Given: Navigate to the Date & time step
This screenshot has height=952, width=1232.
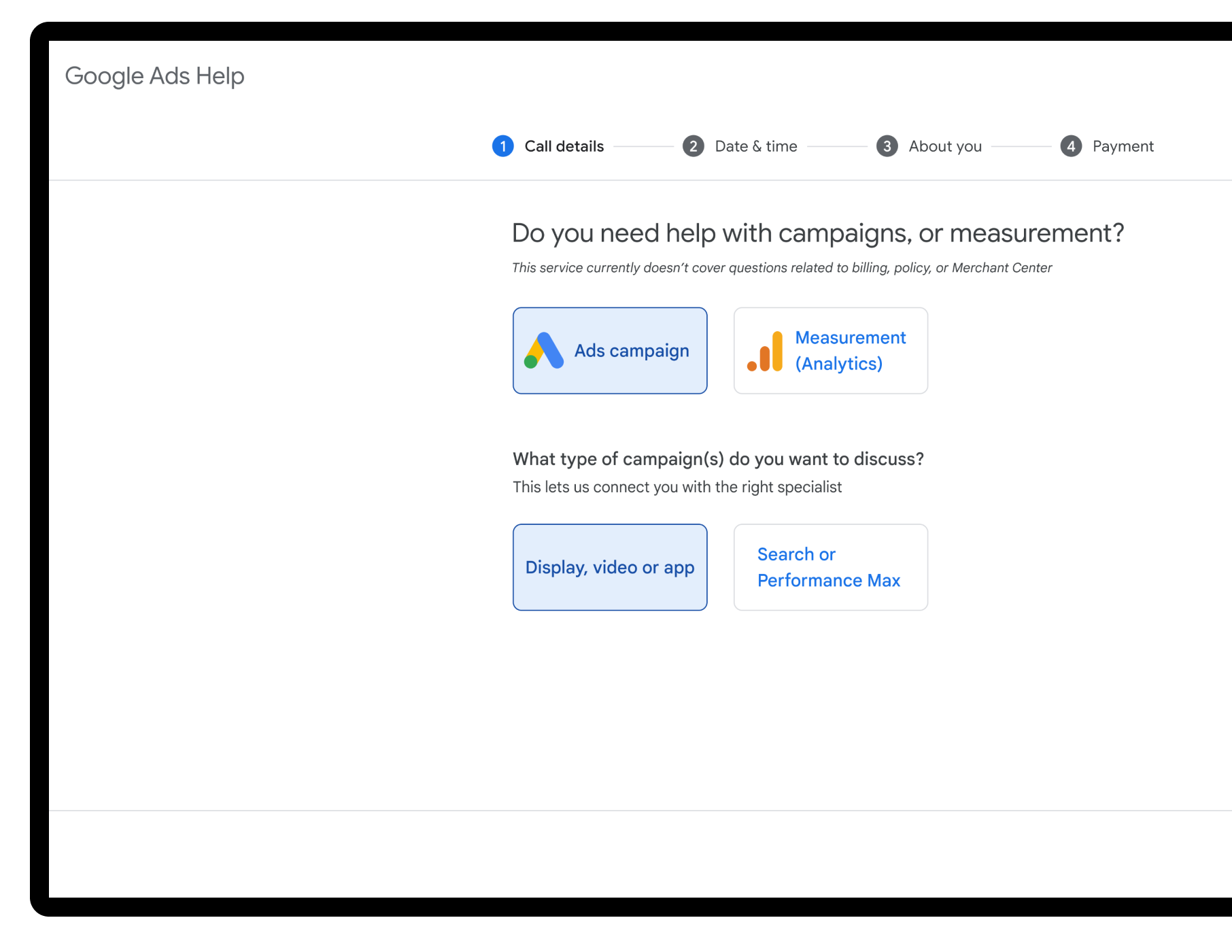Looking at the screenshot, I should point(756,146).
